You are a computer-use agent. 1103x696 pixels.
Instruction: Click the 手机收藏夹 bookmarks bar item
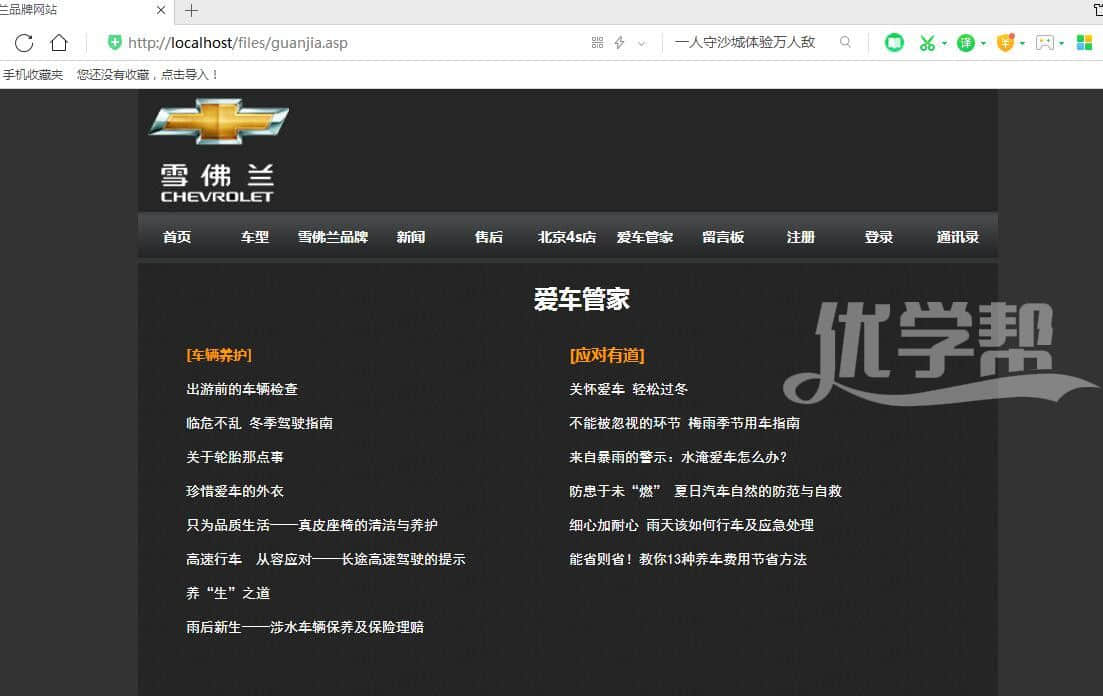click(32, 75)
